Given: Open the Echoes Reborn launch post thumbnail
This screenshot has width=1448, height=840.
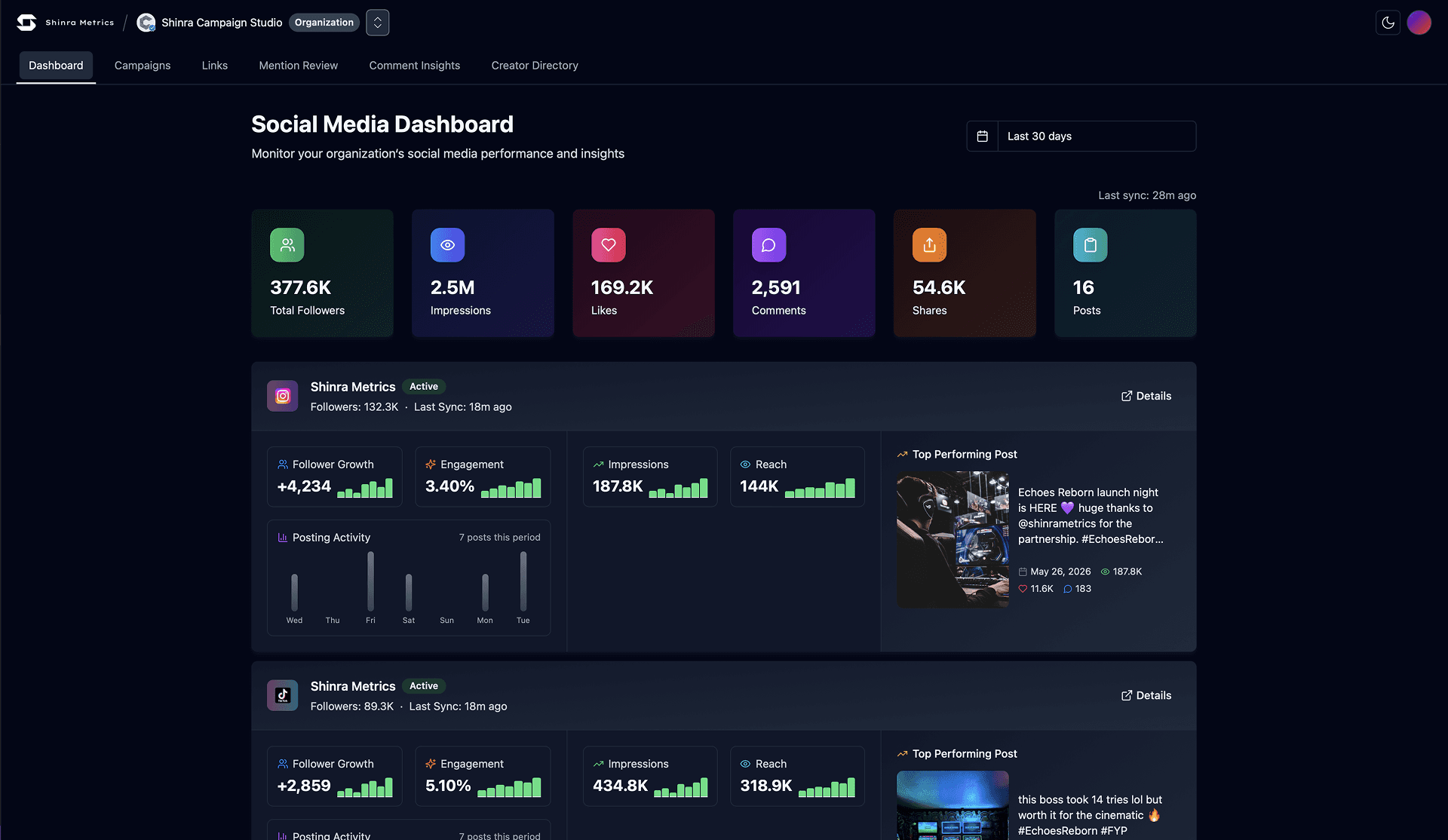Looking at the screenshot, I should point(953,540).
